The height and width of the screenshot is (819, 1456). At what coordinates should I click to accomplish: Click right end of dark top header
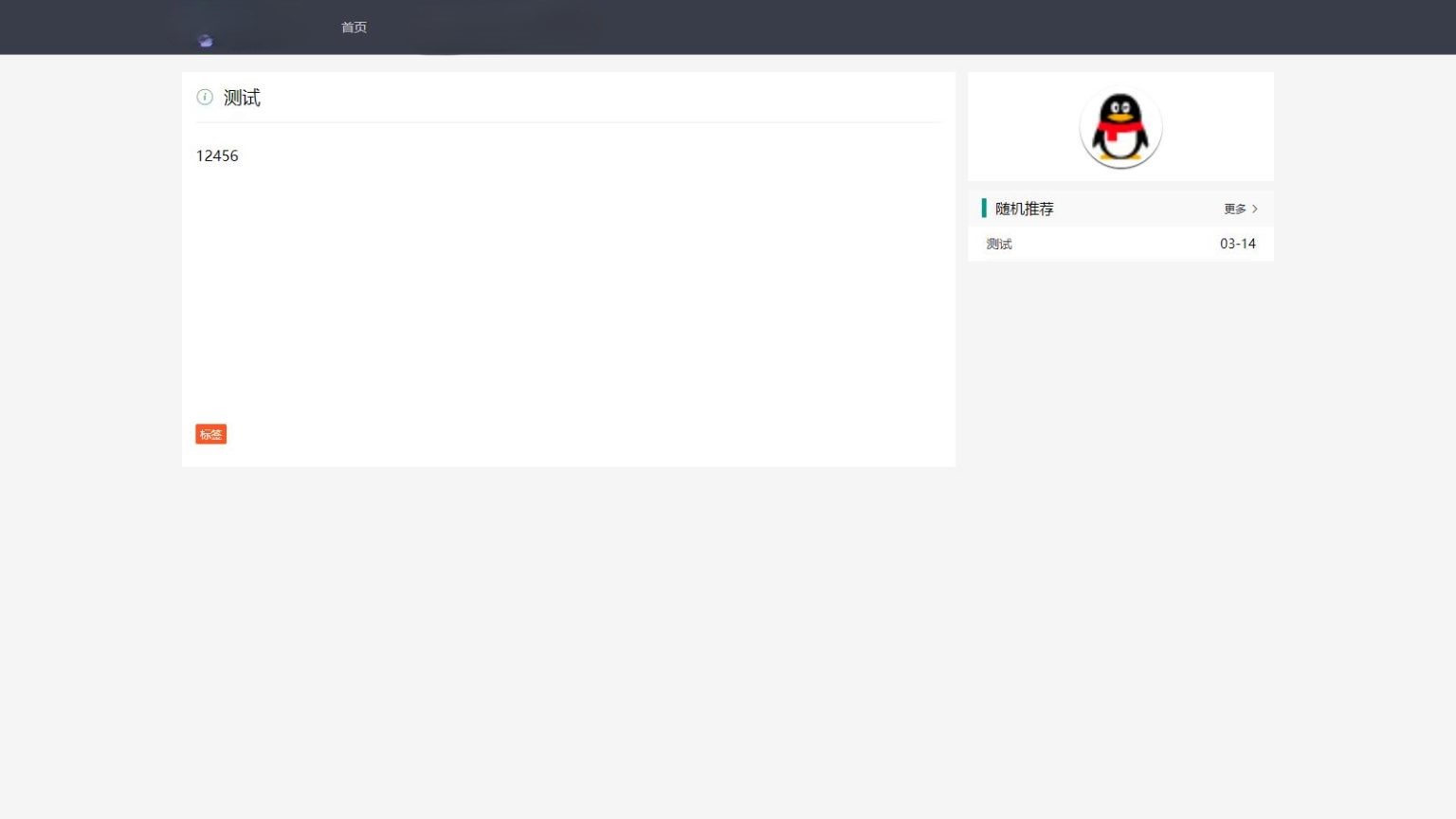(1422, 27)
